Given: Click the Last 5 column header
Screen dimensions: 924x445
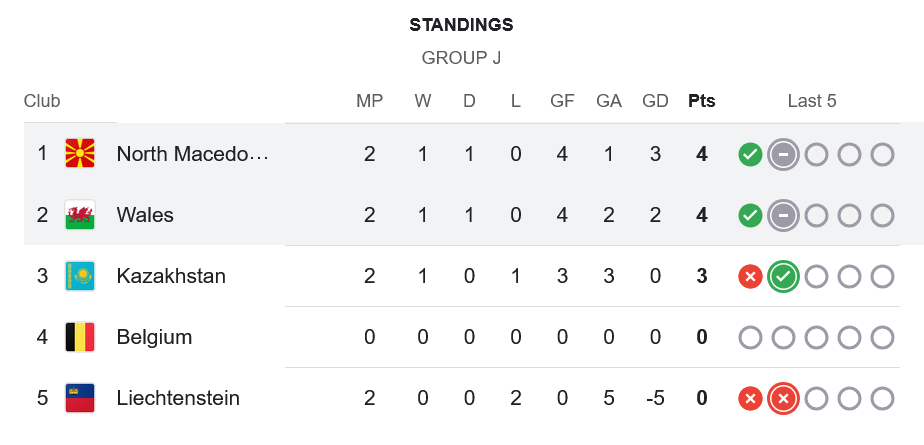Looking at the screenshot, I should coord(812,101).
